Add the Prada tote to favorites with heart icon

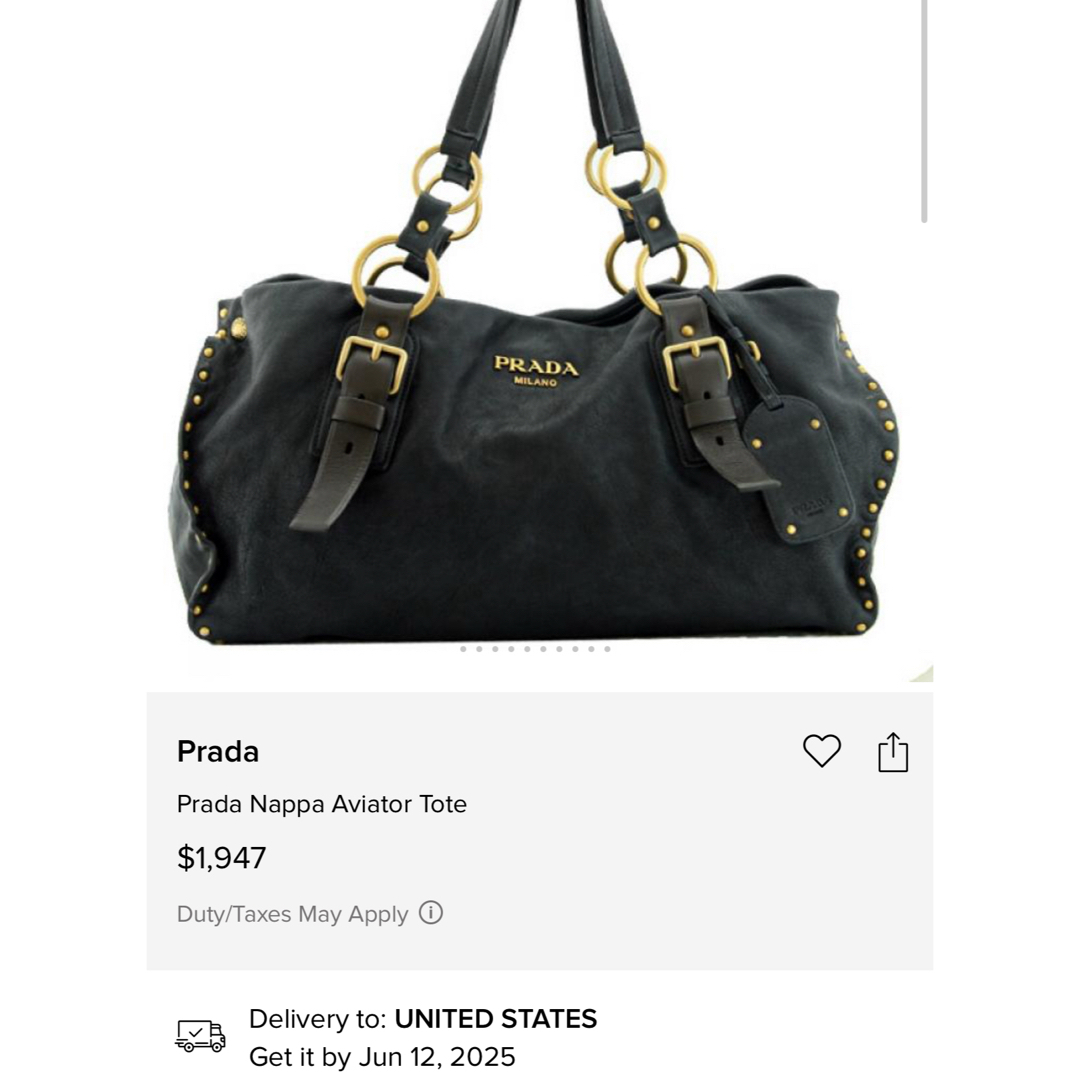(822, 751)
